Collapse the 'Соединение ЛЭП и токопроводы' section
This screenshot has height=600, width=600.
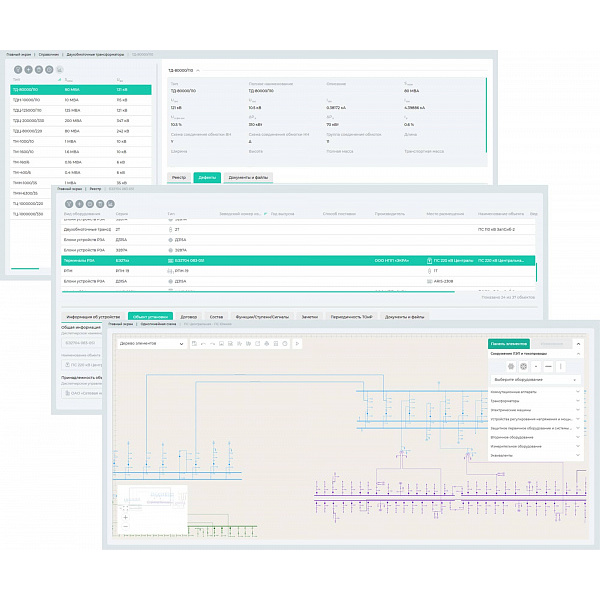coord(578,354)
